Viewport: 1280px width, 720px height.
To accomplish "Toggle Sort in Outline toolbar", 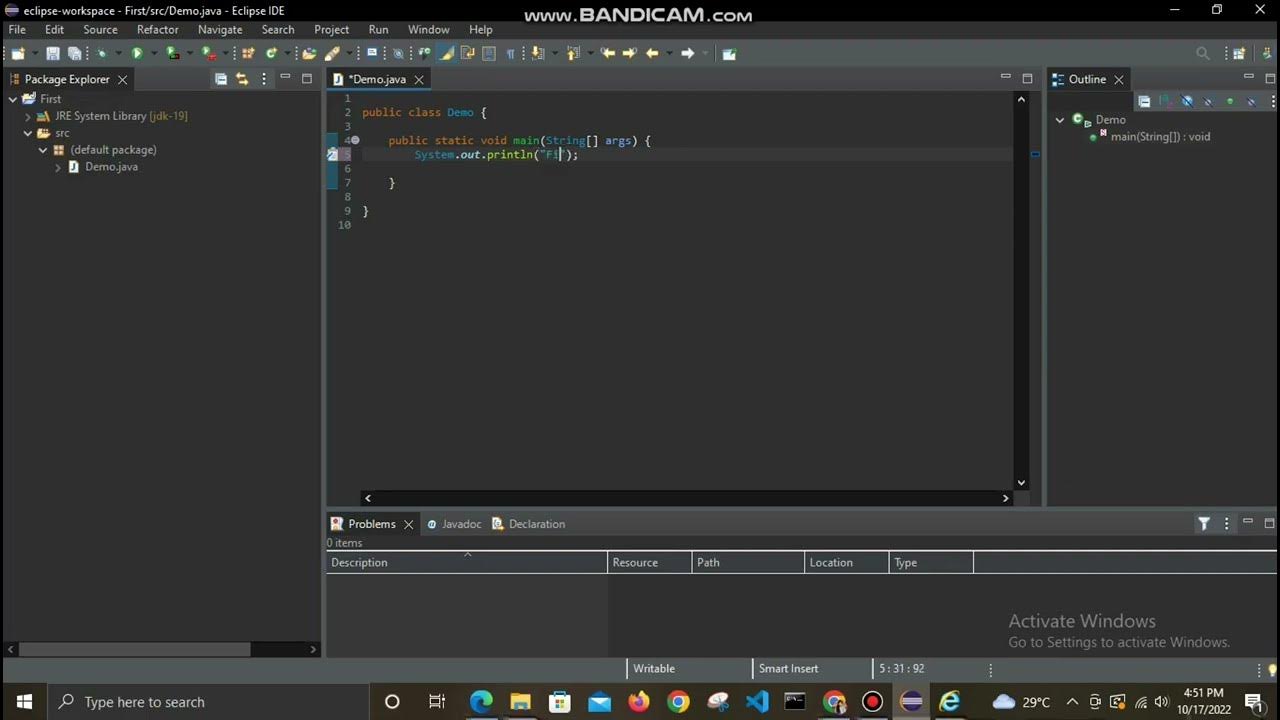I will (1164, 101).
